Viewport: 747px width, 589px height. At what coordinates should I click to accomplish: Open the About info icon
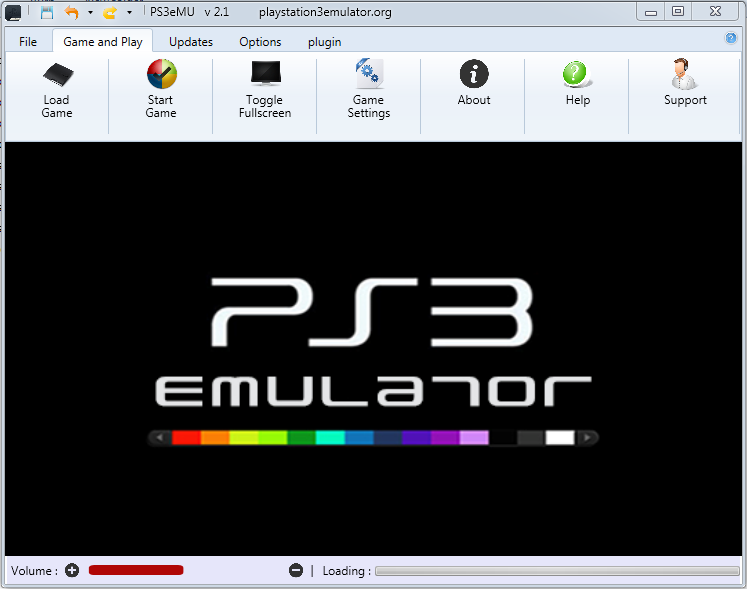pos(474,74)
